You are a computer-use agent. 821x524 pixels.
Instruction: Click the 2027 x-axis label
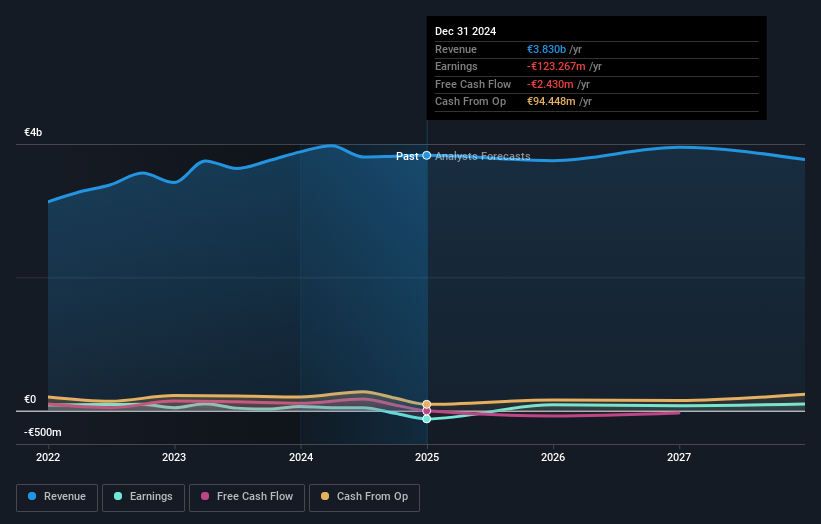pos(679,457)
